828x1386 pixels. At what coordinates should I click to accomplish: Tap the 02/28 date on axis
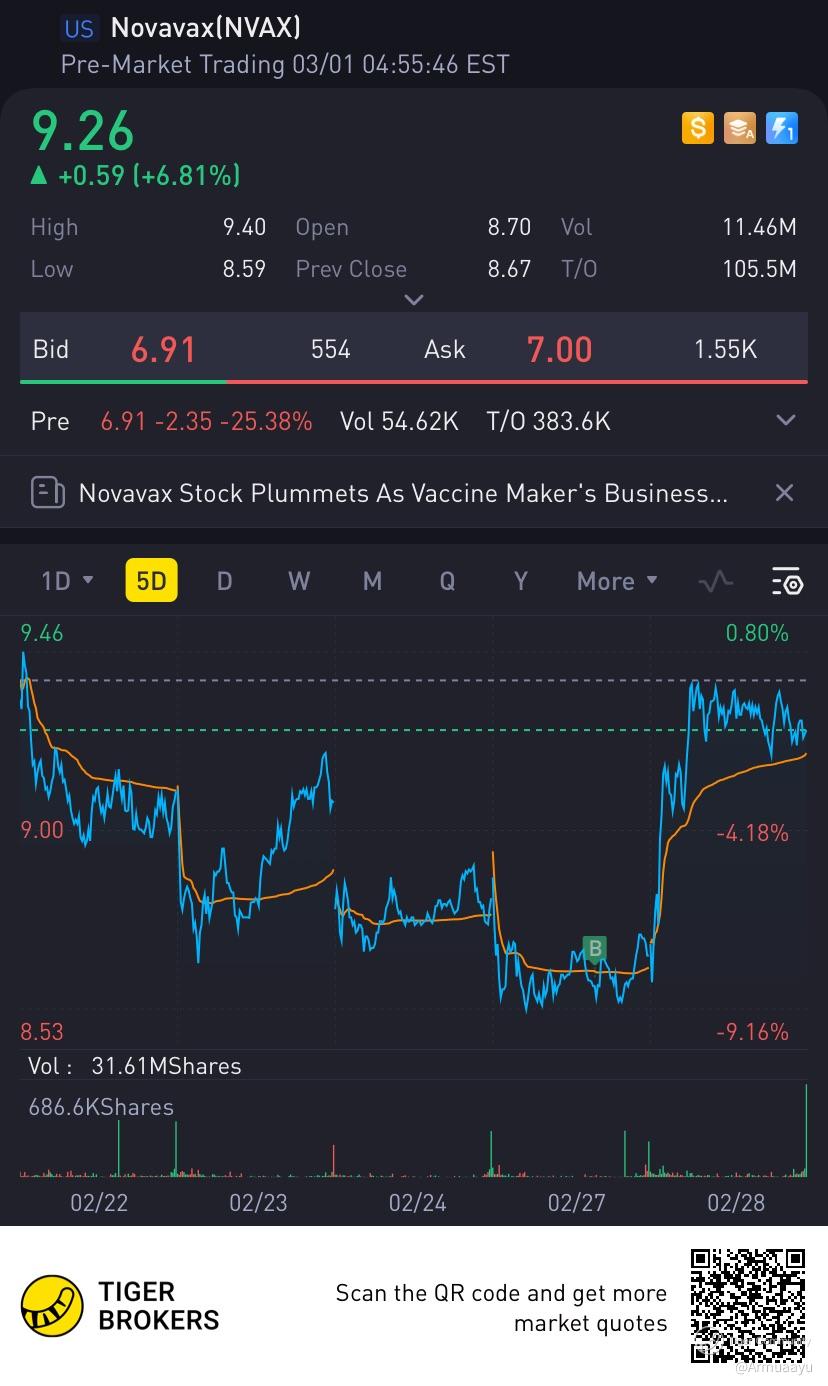[x=735, y=1202]
